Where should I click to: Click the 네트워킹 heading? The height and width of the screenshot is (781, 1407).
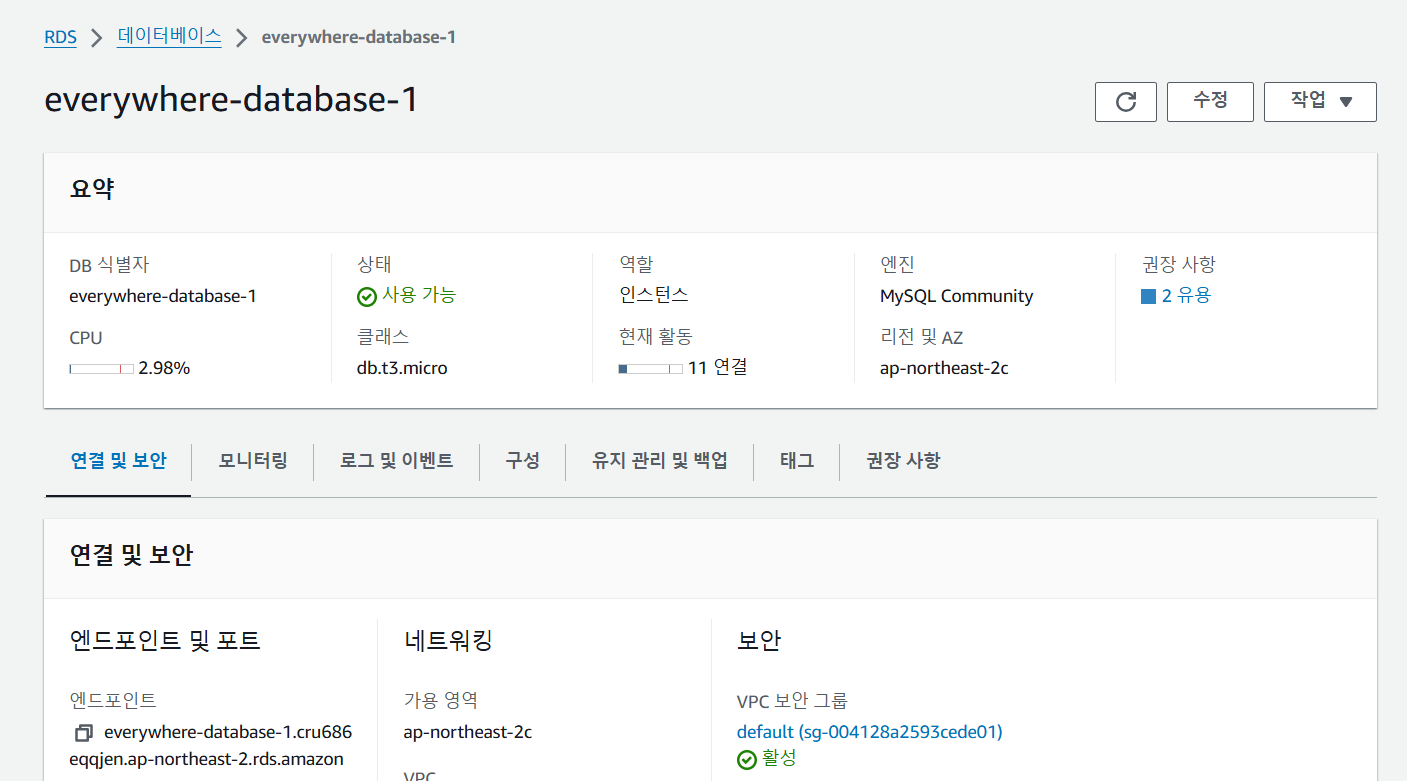tap(448, 641)
